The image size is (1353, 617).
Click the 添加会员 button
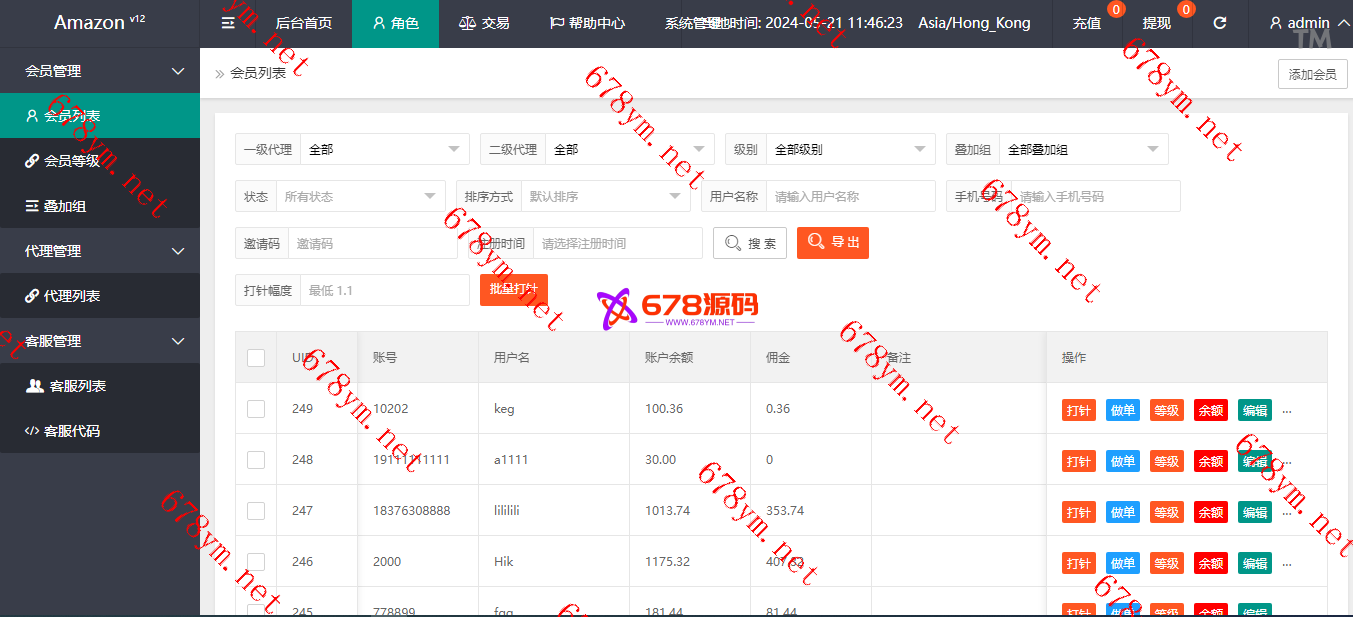(1312, 74)
